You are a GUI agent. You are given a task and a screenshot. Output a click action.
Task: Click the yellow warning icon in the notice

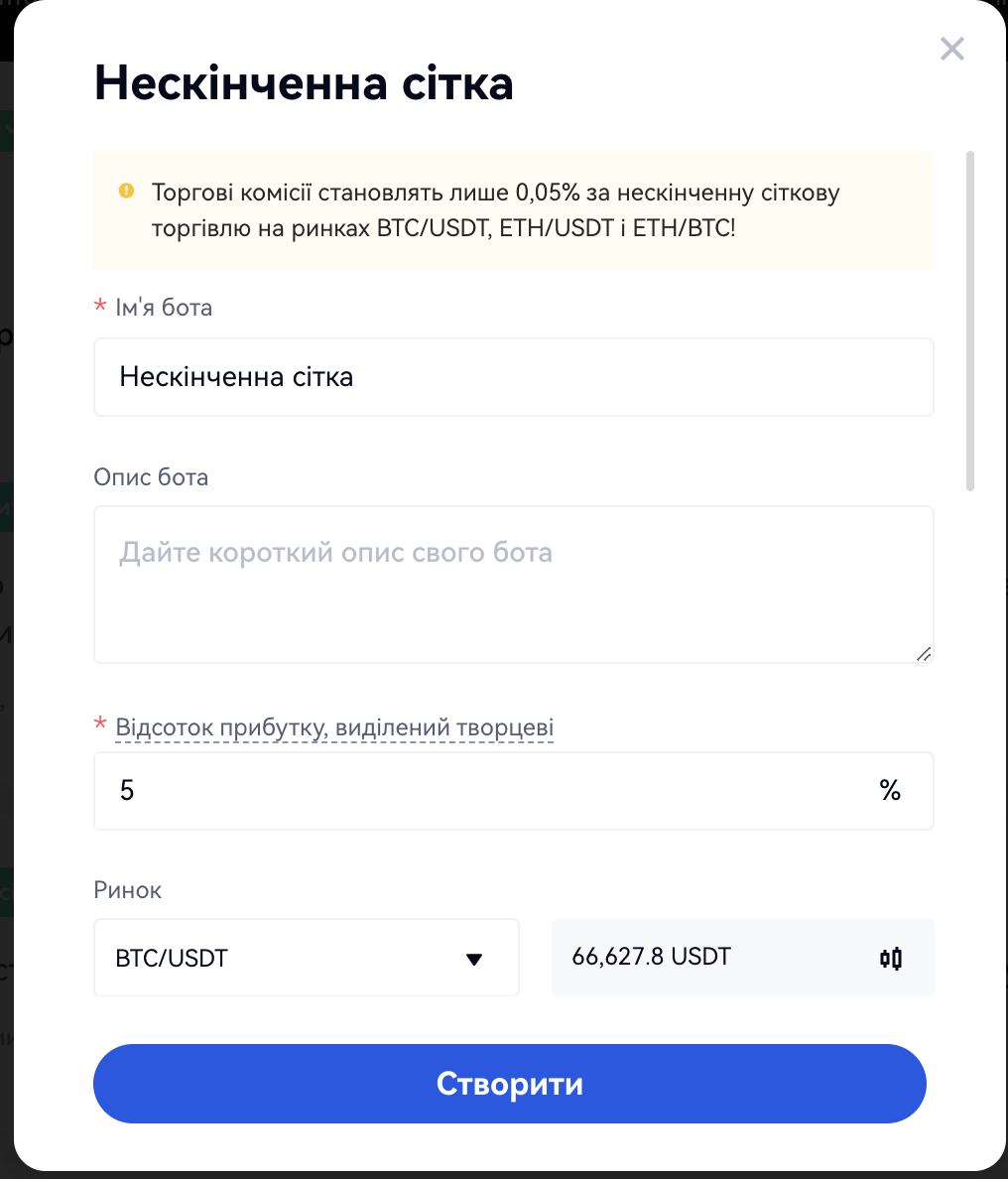tap(126, 191)
